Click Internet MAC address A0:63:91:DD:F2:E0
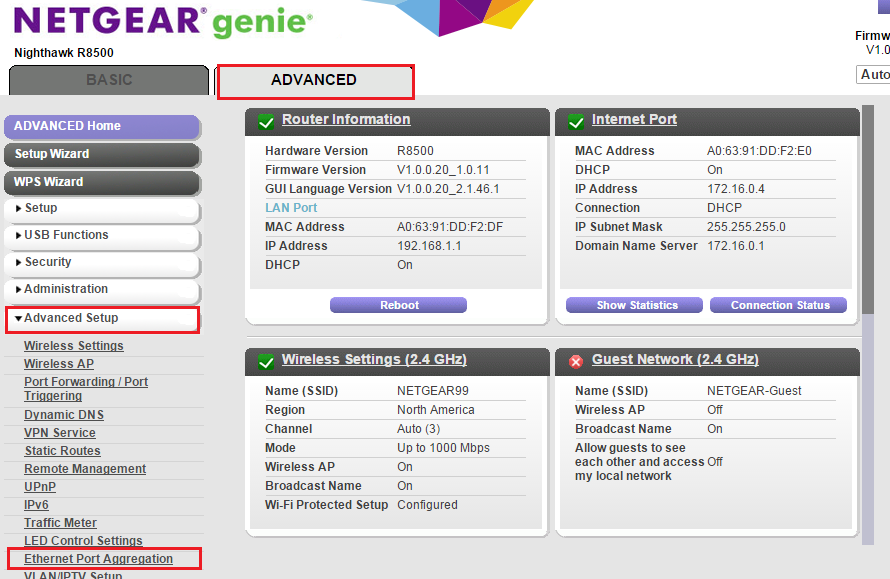Viewport: 890px width, 579px height. pos(759,151)
